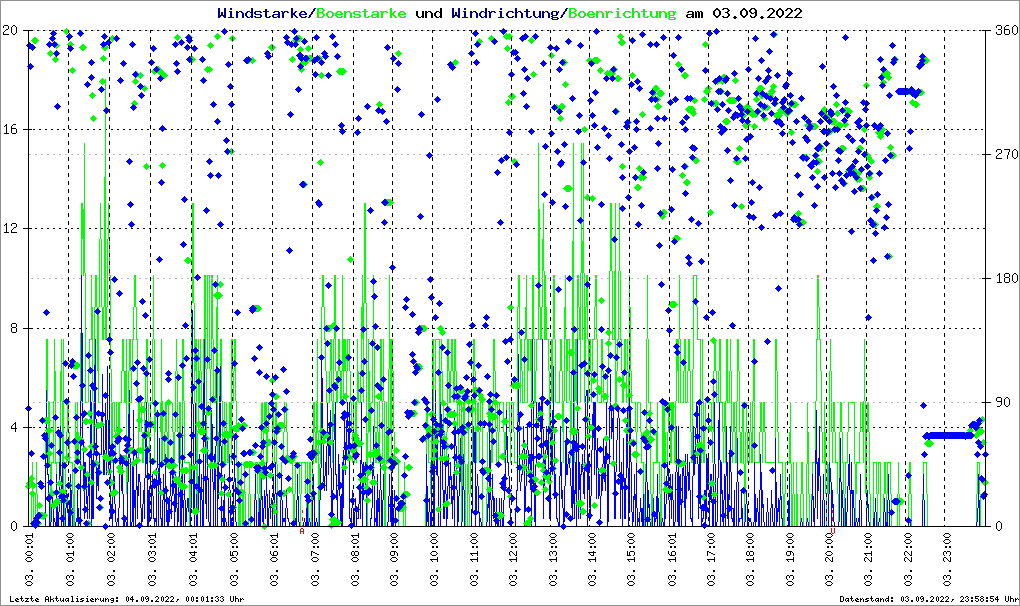
Task: Click the blue 'Windstarke' title word
Action: pyautogui.click(x=264, y=13)
